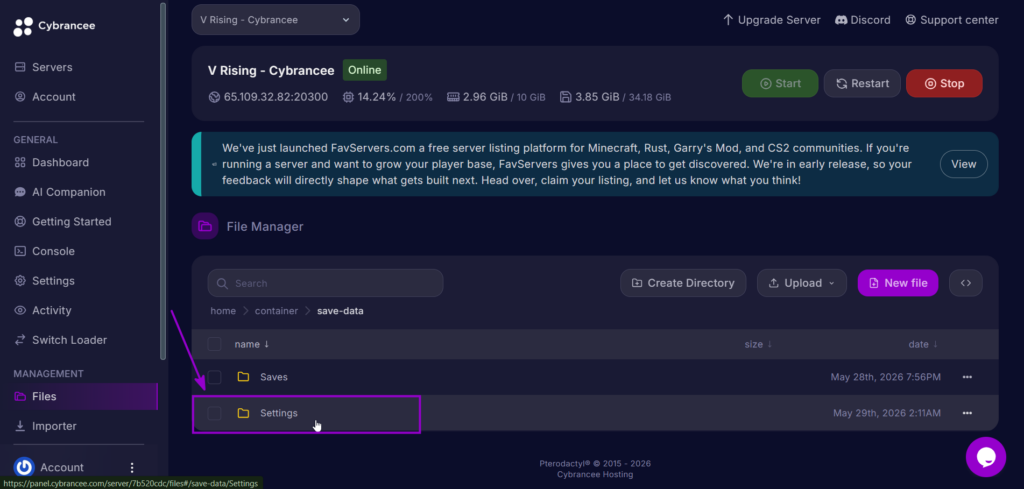The width and height of the screenshot is (1024, 489).
Task: Click the Start server button
Action: click(780, 84)
